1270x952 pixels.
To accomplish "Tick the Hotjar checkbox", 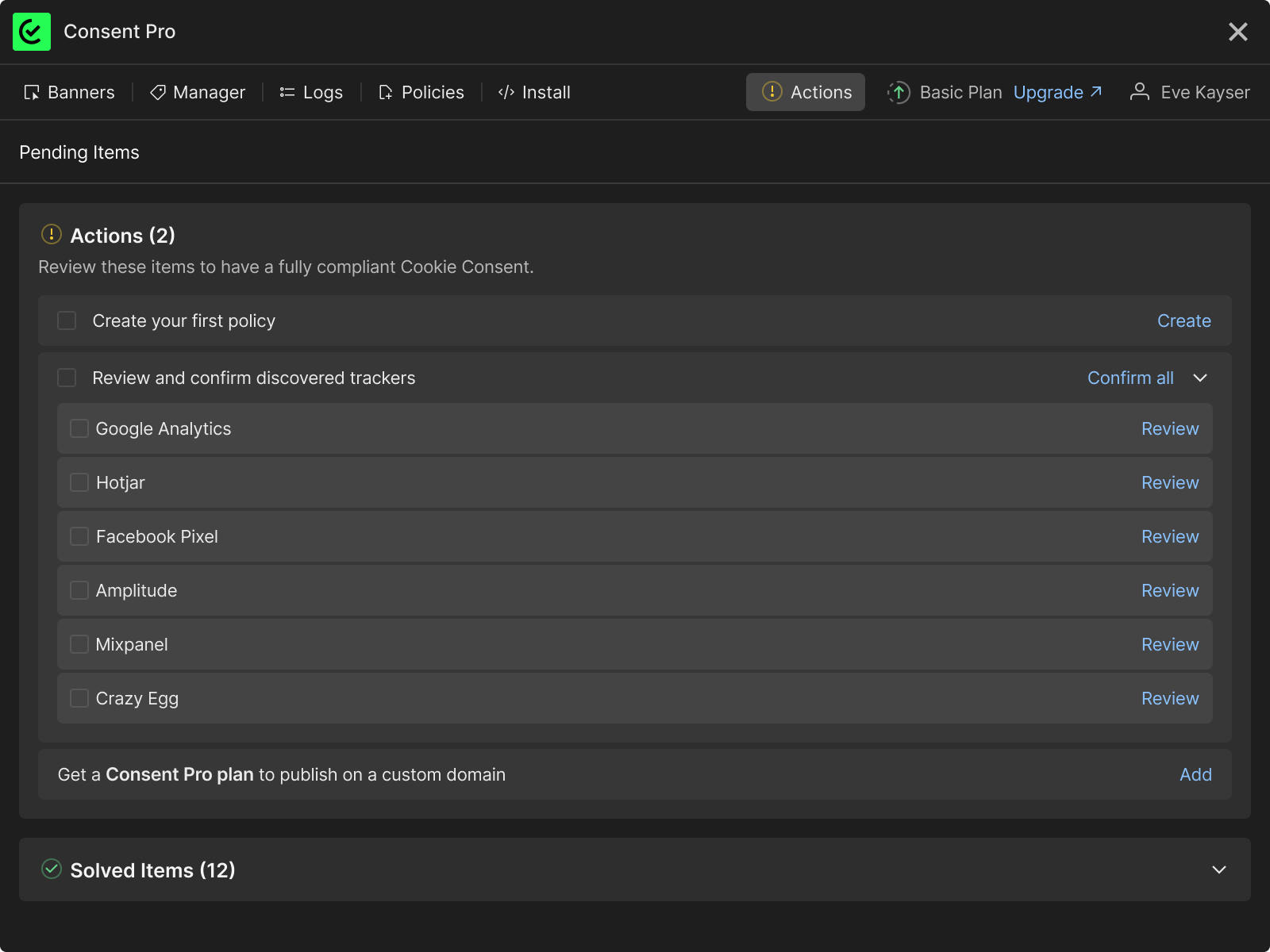I will click(79, 482).
